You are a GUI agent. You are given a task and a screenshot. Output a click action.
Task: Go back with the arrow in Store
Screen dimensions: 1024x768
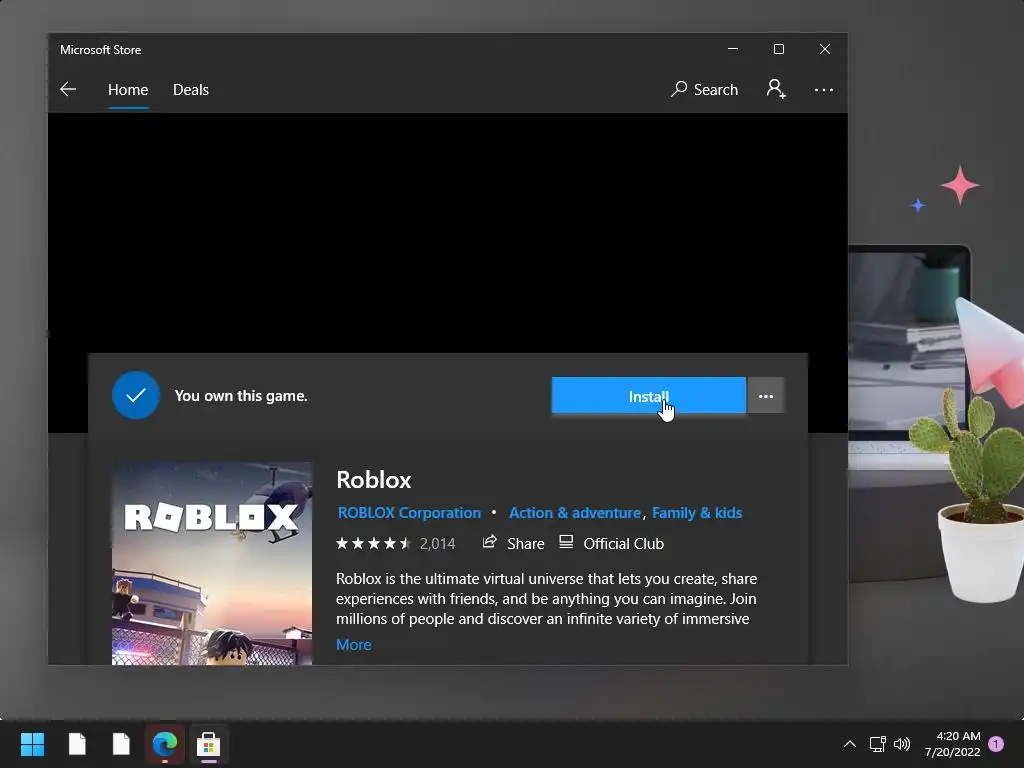[x=68, y=89]
